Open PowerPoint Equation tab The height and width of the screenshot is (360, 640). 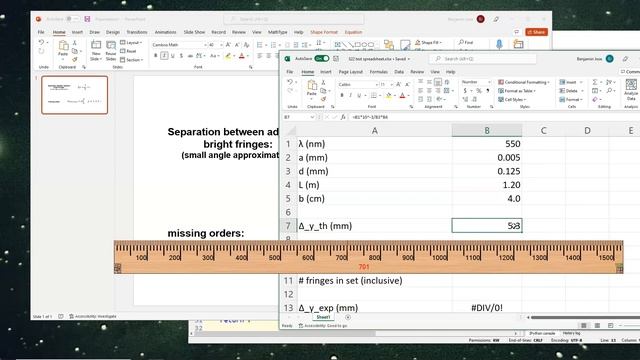[x=353, y=32]
